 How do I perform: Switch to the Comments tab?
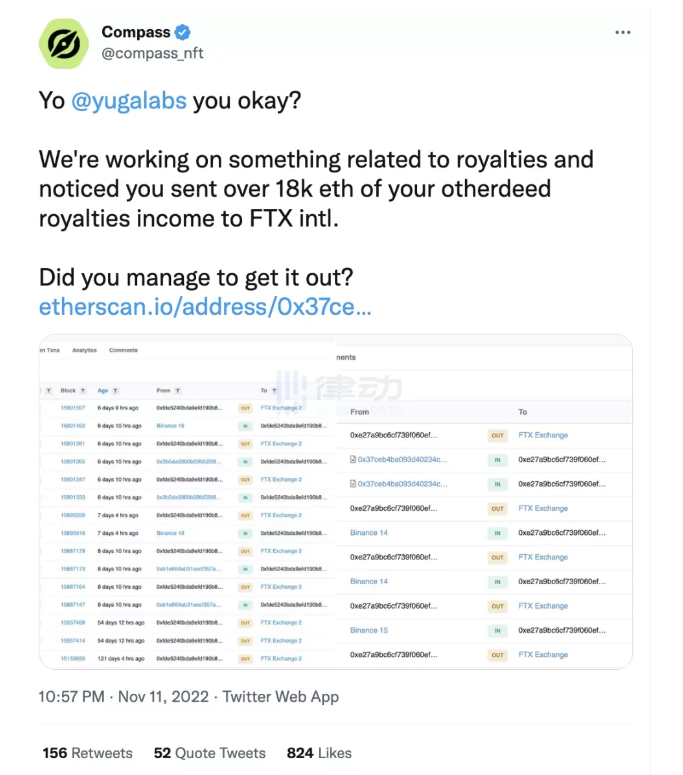coord(124,350)
